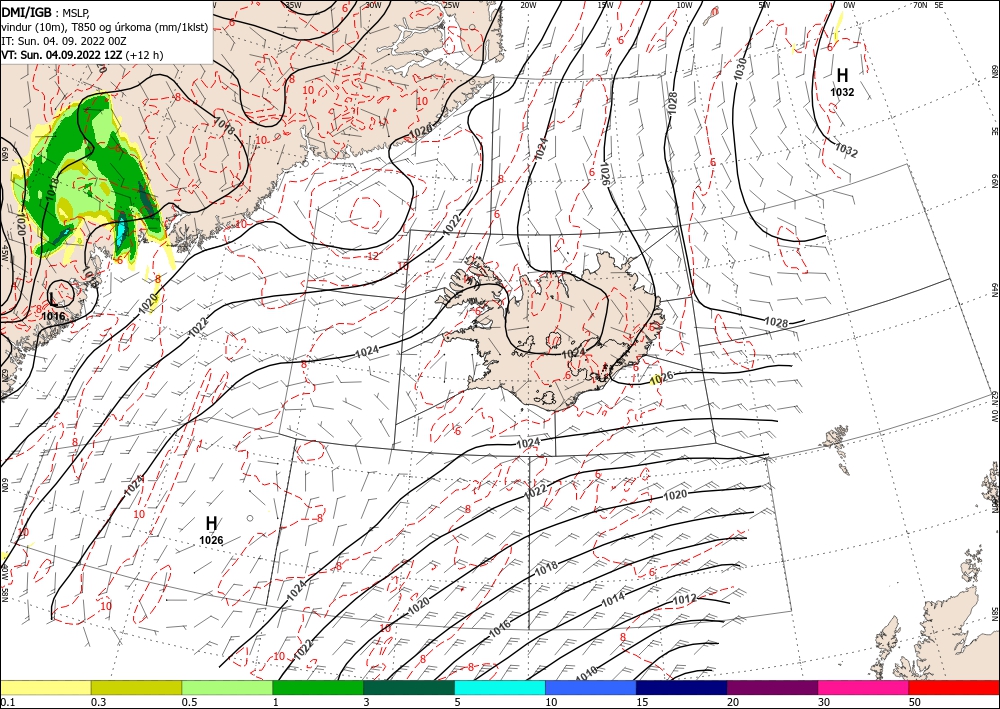Click the "15W" longitude label at top
This screenshot has height=709, width=1000.
click(606, 6)
